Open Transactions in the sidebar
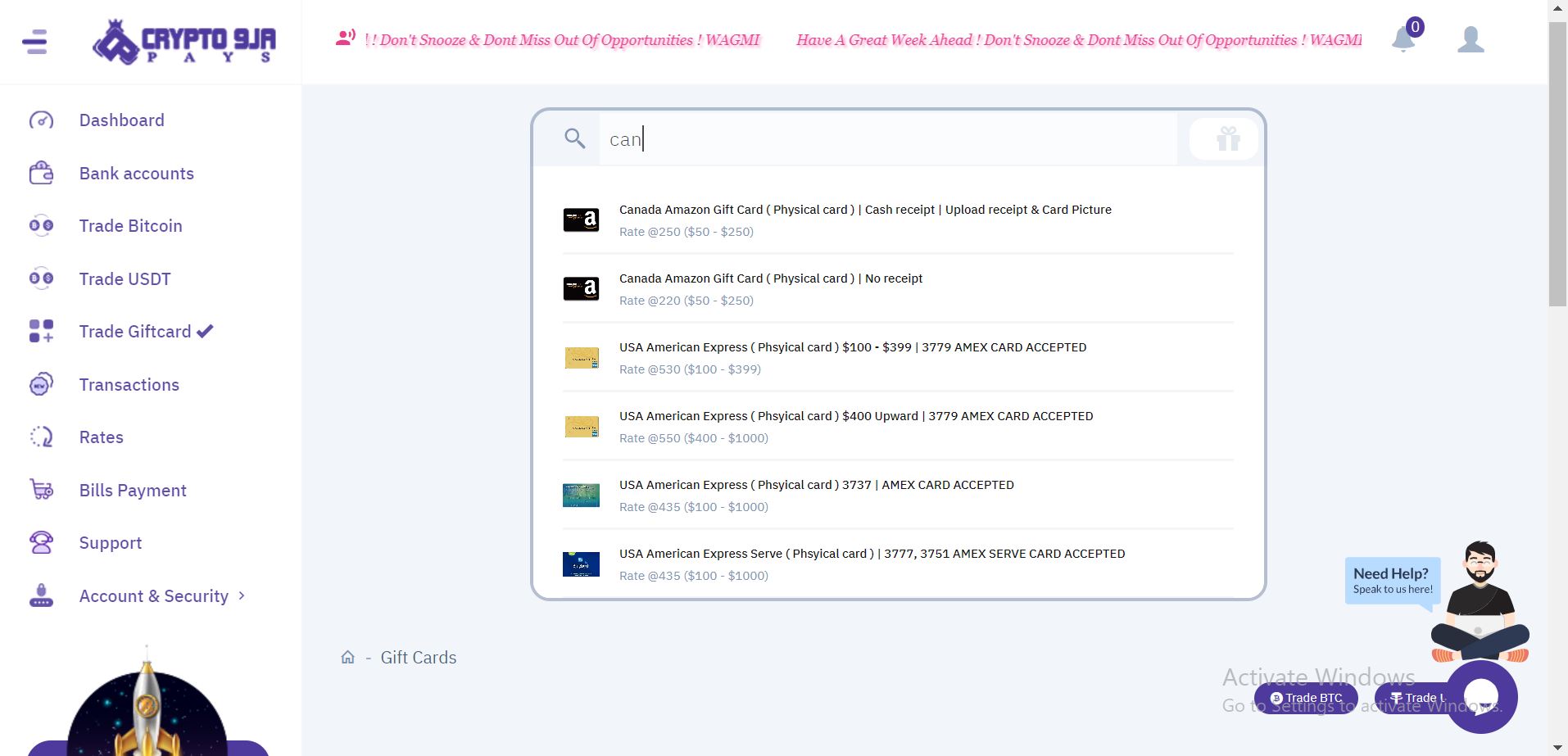The height and width of the screenshot is (756, 1568). (x=129, y=384)
